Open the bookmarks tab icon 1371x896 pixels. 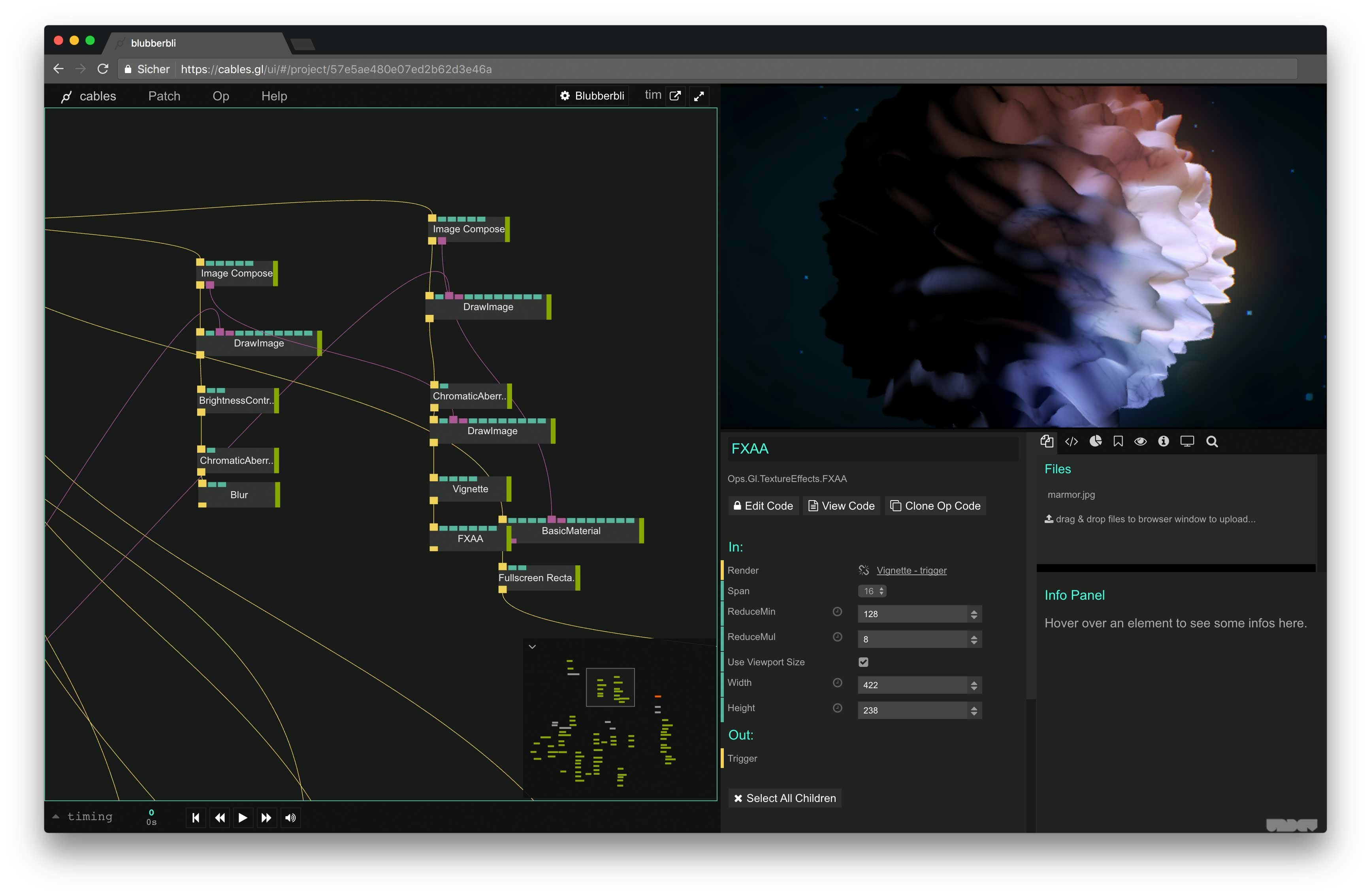pos(1118,442)
